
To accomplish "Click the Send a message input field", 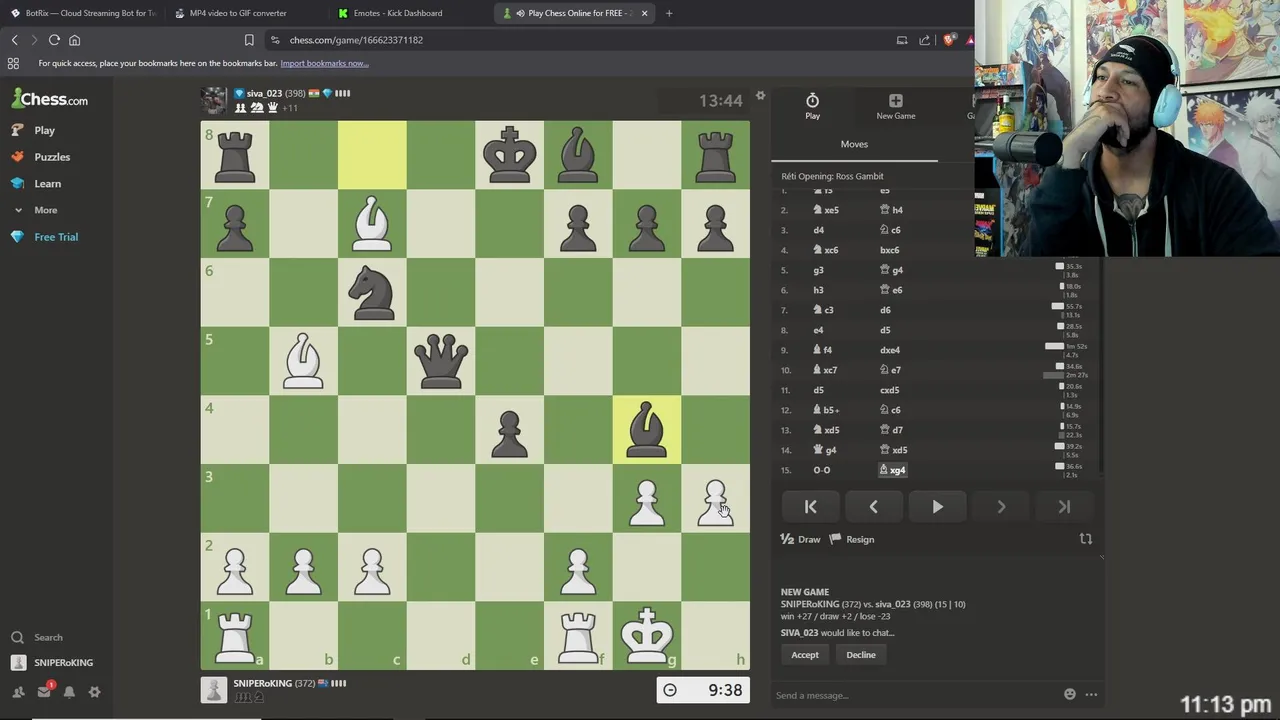I will (x=915, y=695).
